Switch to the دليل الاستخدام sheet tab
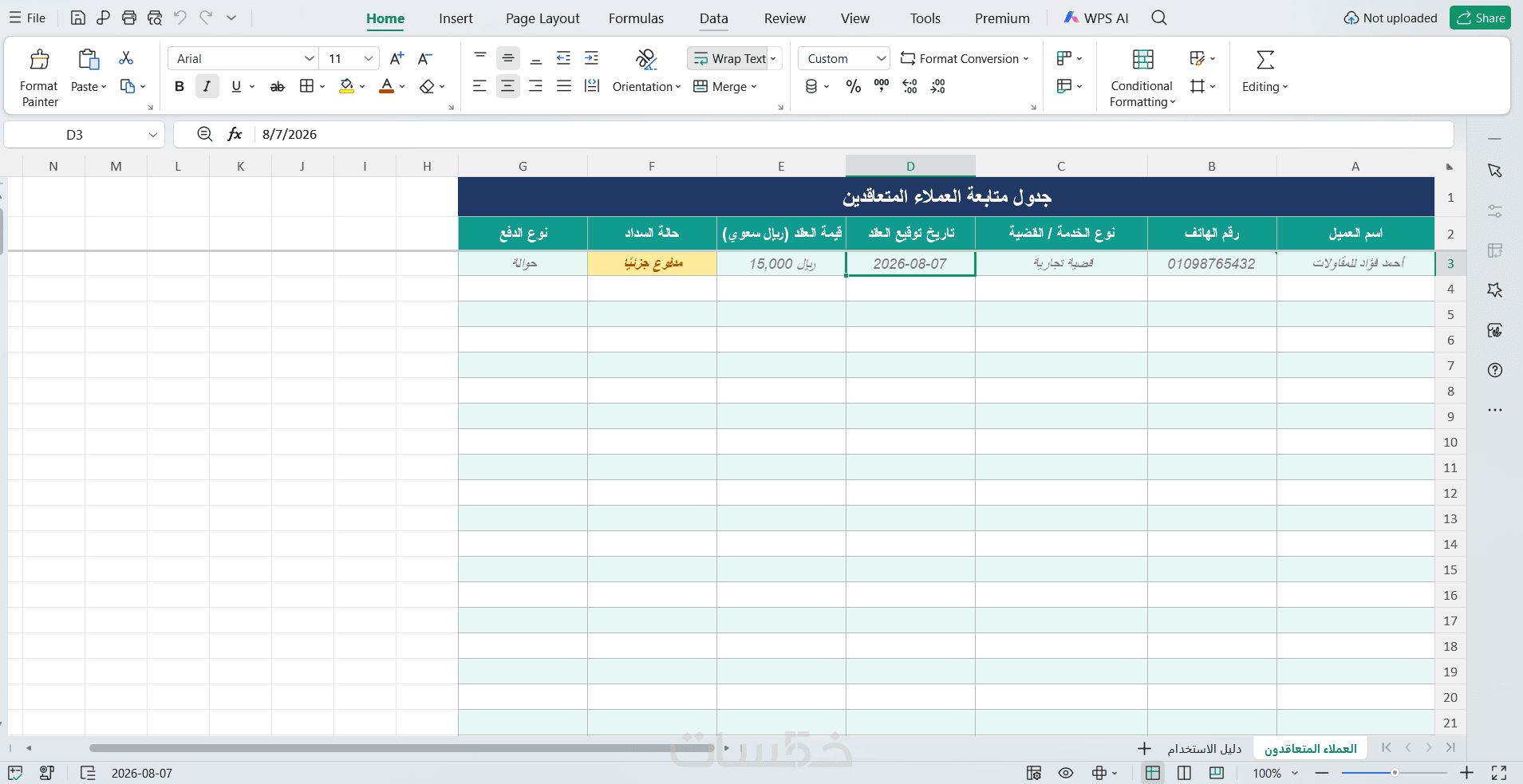This screenshot has height=784, width=1523. [1205, 748]
